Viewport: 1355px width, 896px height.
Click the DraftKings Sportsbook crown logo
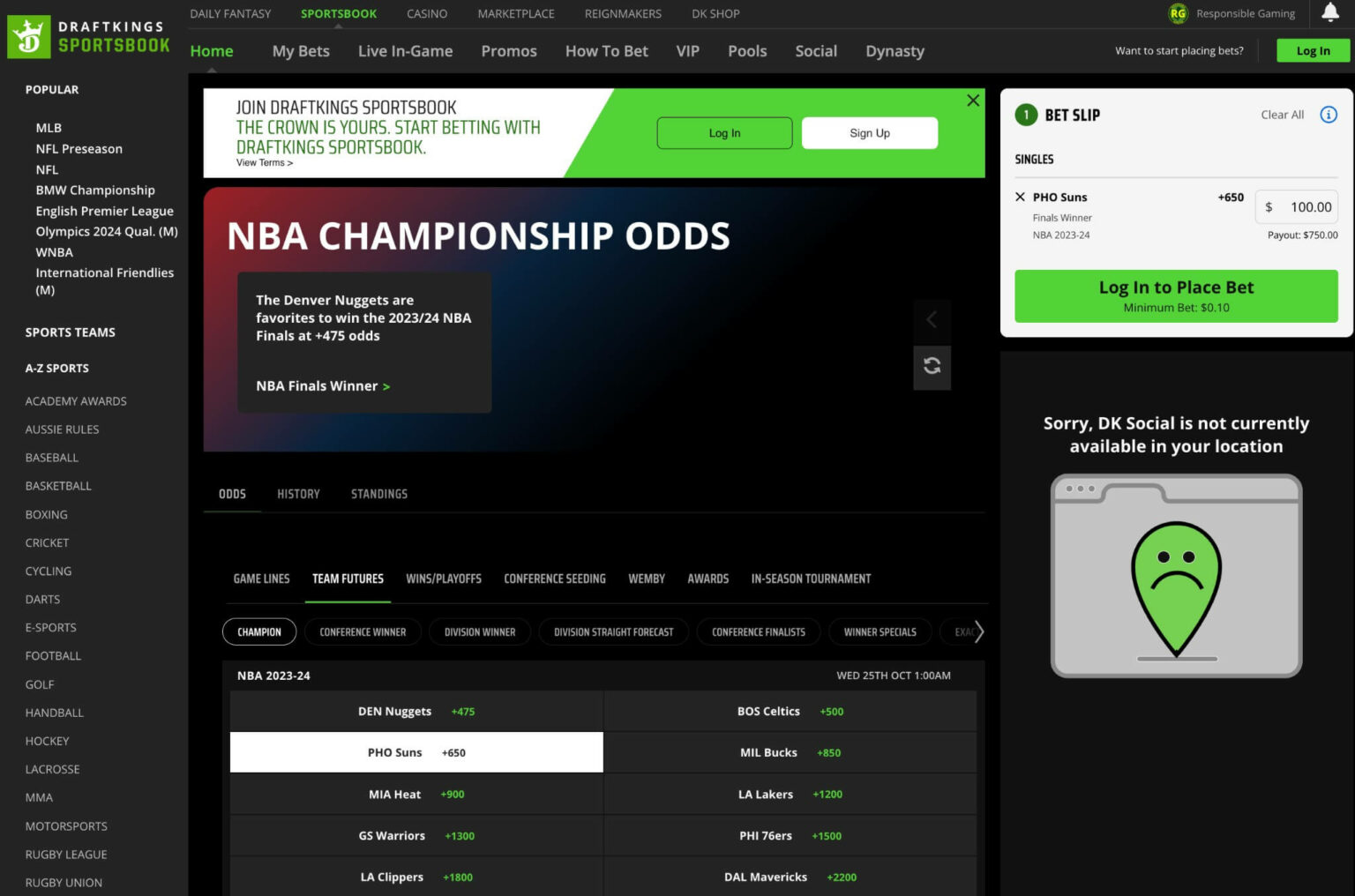tap(29, 37)
